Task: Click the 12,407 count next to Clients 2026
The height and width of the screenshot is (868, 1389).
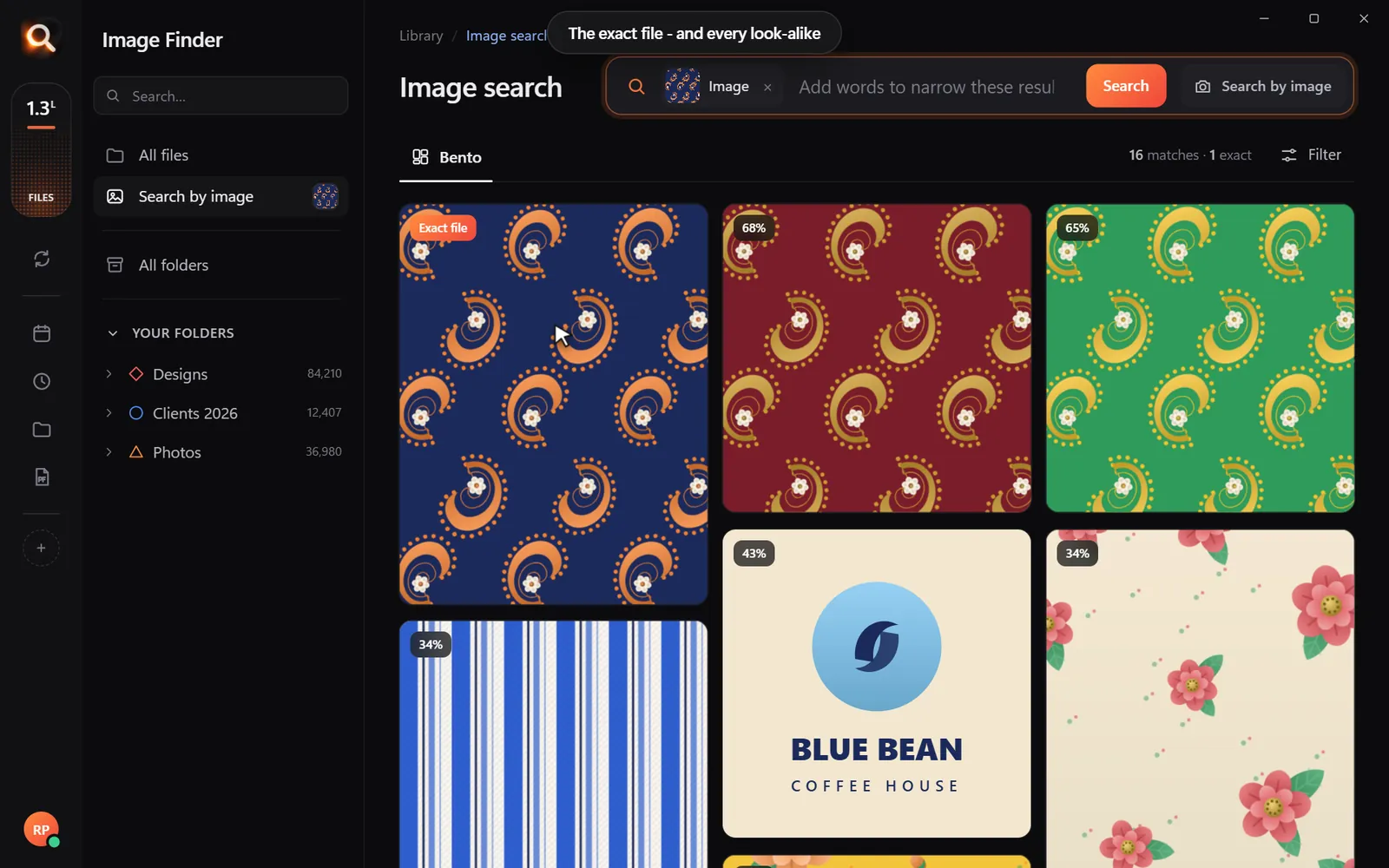Action: (324, 412)
